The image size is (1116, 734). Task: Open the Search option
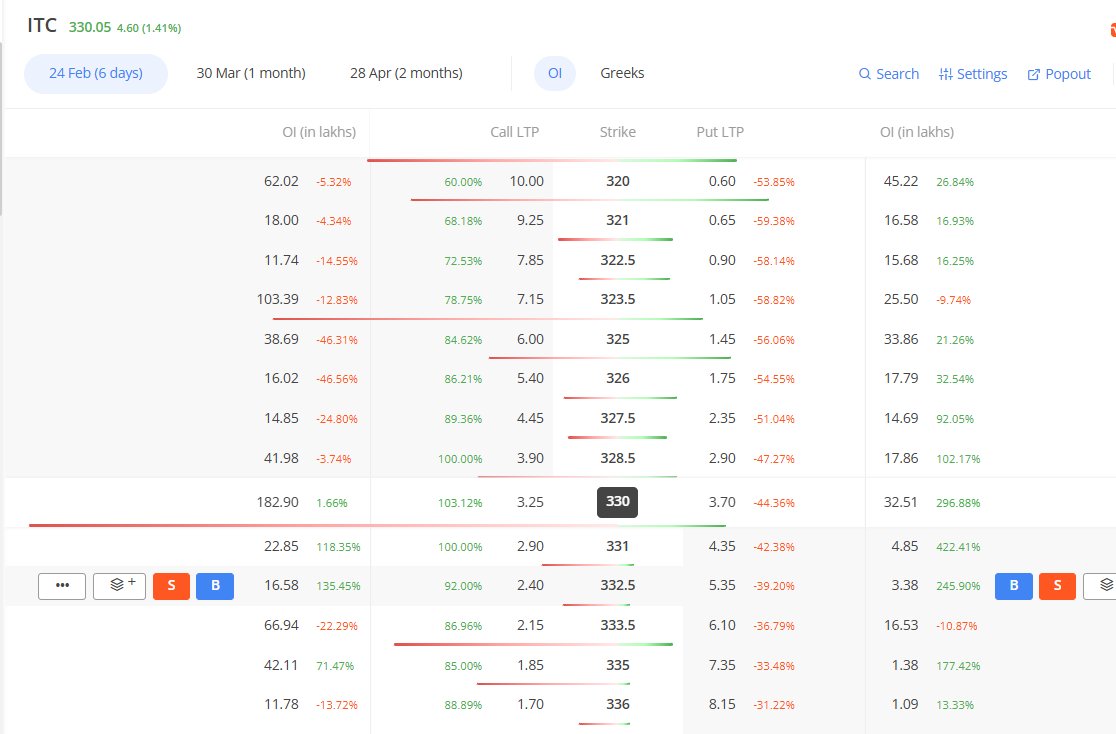click(x=888, y=74)
